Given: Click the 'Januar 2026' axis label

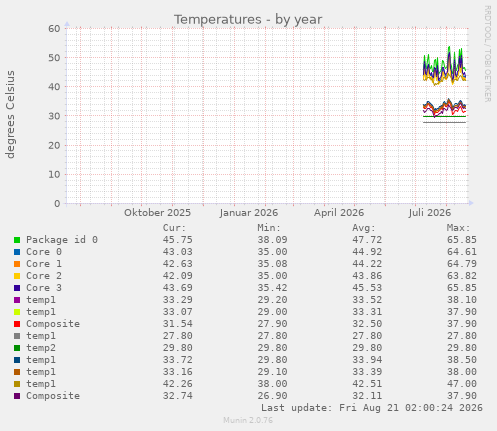Looking at the screenshot, I should point(249,213).
